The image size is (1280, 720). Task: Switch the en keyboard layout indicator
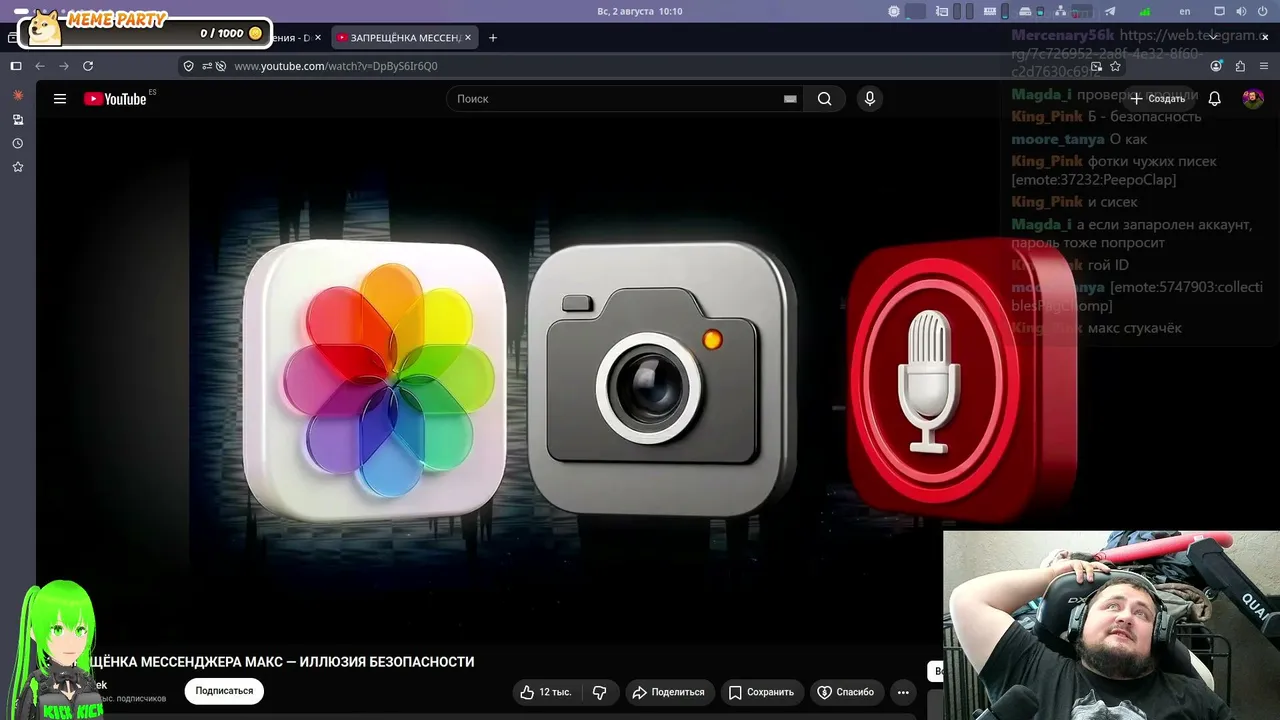tap(1185, 11)
